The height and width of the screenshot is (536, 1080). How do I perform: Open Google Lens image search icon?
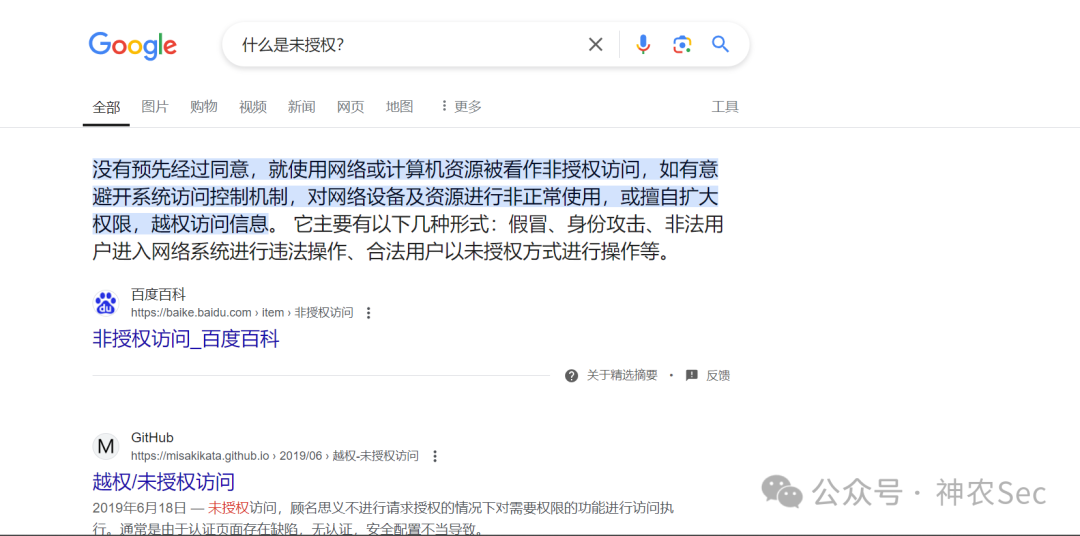pyautogui.click(x=682, y=45)
